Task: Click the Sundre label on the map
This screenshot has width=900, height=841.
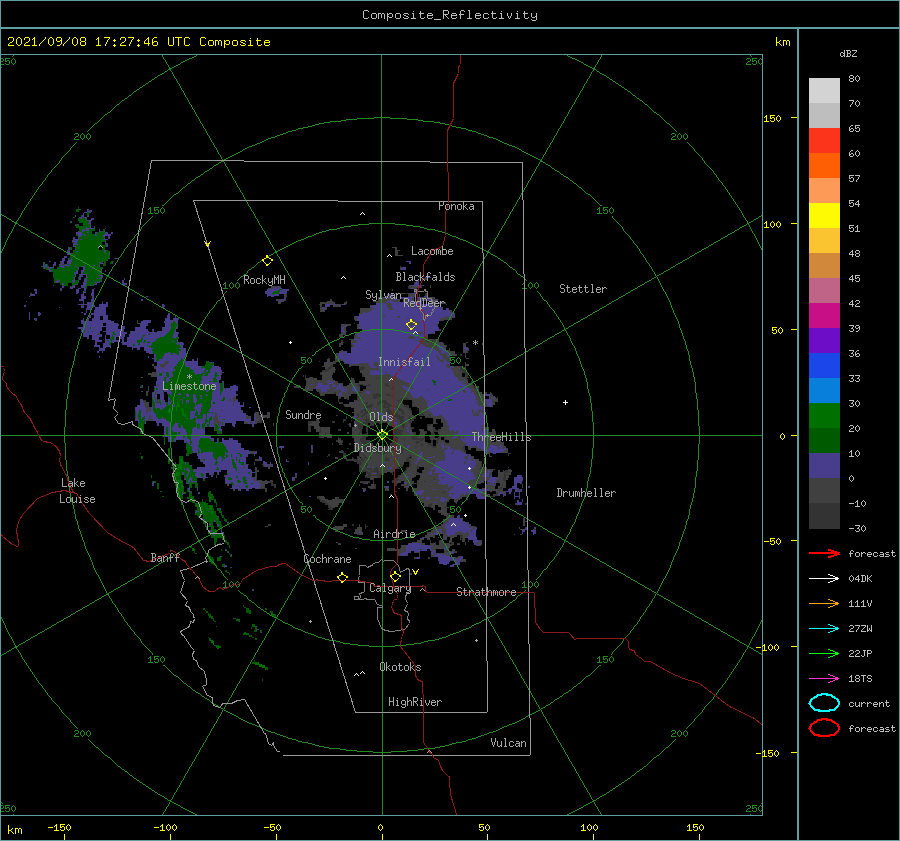Action: (303, 415)
